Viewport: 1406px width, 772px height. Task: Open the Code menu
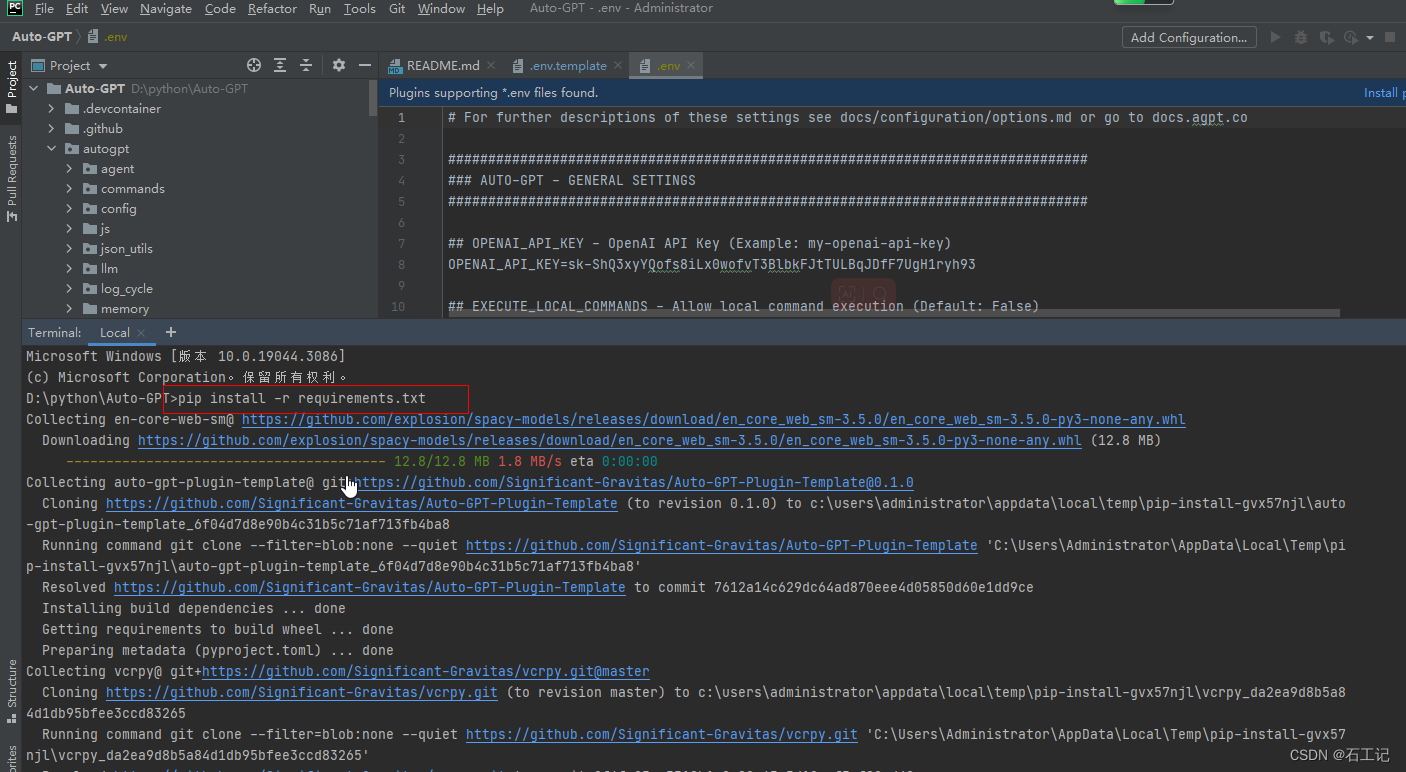220,8
